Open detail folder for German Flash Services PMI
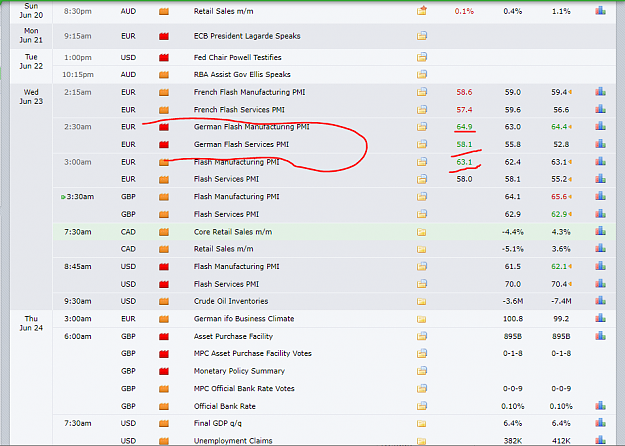Image resolution: width=625 pixels, height=446 pixels. coord(422,144)
